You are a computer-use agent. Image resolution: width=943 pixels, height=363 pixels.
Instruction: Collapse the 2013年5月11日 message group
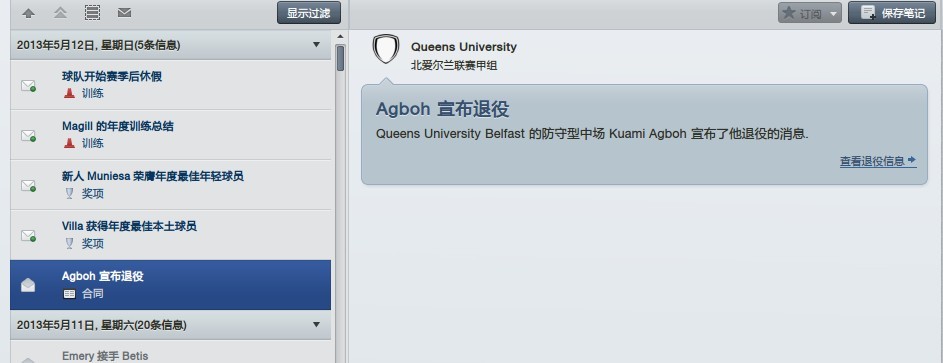click(x=316, y=325)
